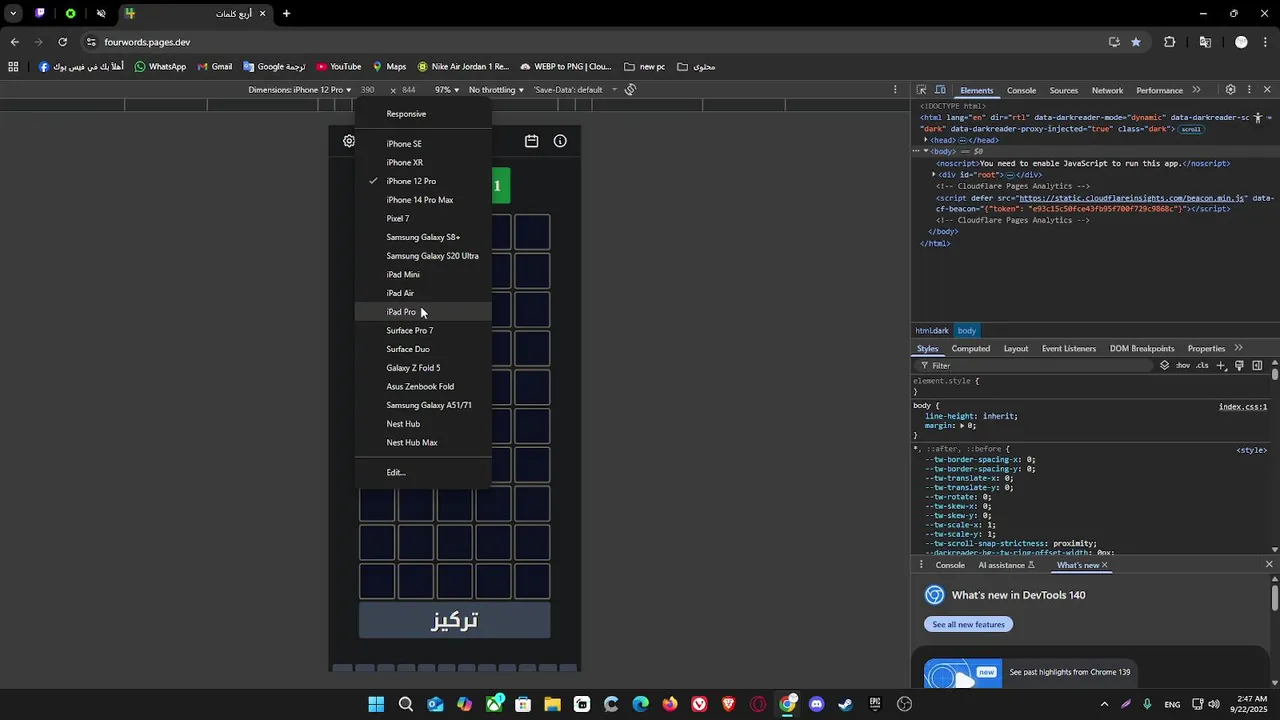Image resolution: width=1280 pixels, height=720 pixels.
Task: Open the Save-Data default dropdown
Action: (575, 90)
